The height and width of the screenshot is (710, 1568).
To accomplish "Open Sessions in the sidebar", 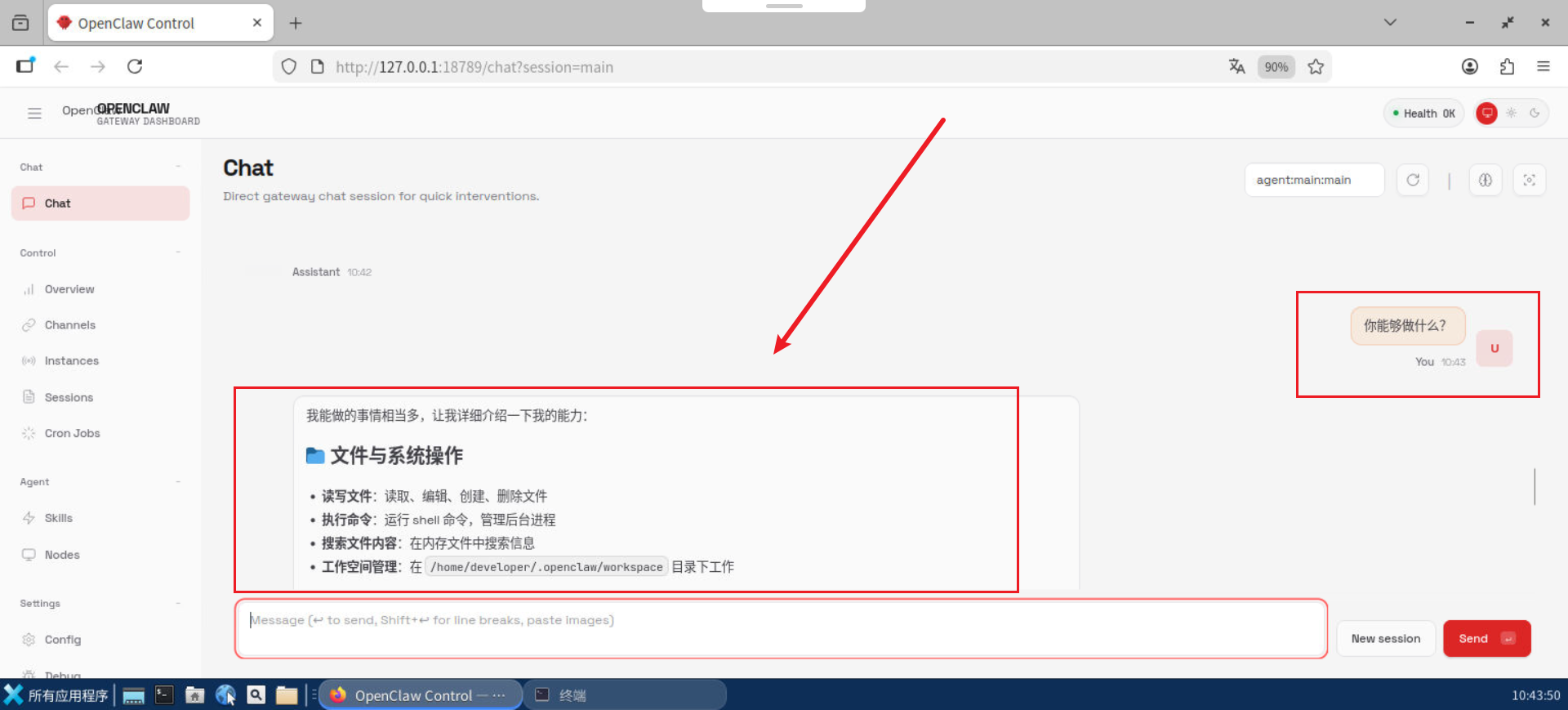I will pyautogui.click(x=100, y=397).
